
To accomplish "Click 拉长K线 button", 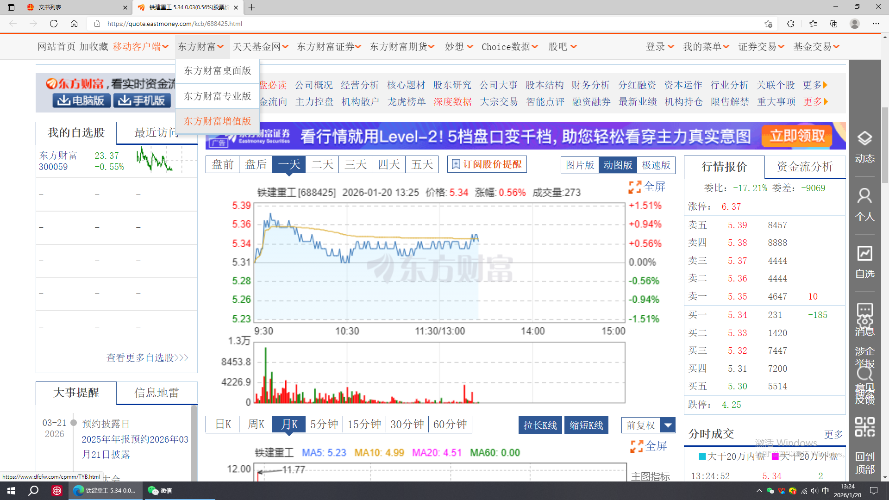I will [x=540, y=425].
